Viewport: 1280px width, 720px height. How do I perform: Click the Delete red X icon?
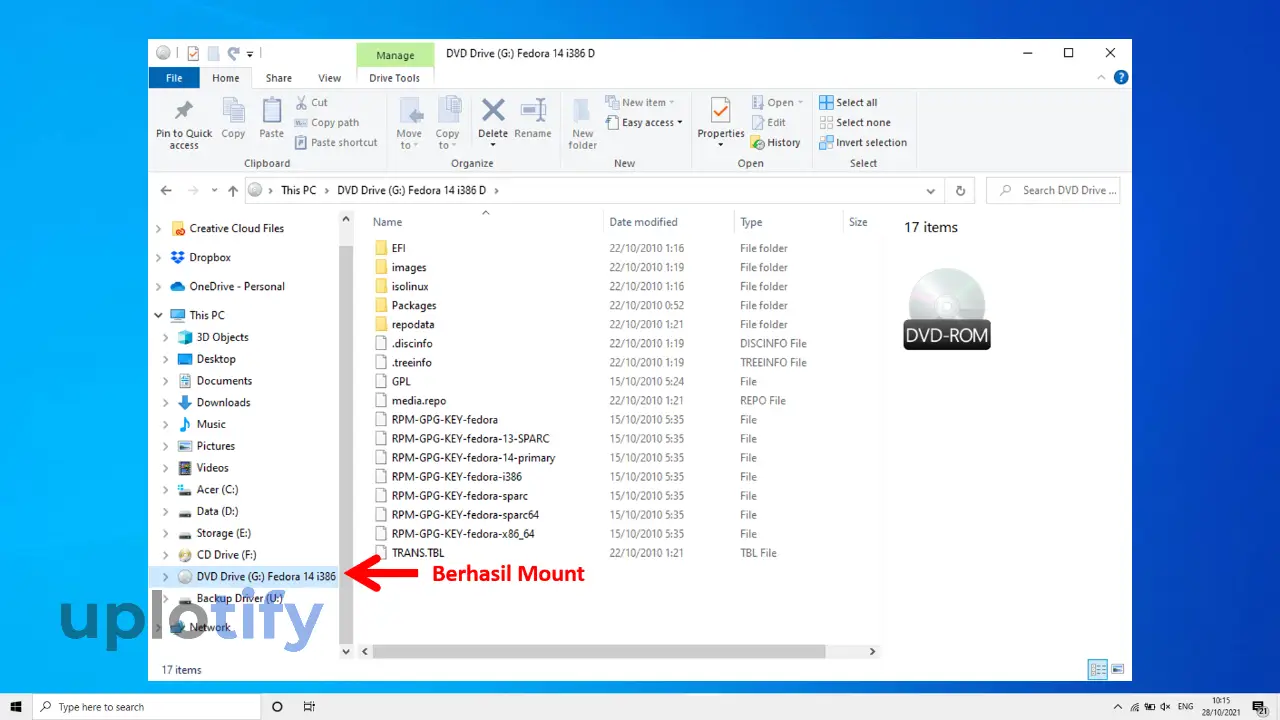point(493,110)
